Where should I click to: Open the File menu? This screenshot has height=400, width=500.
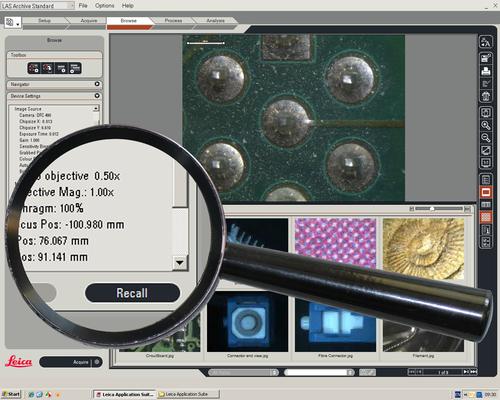pyautogui.click(x=83, y=6)
